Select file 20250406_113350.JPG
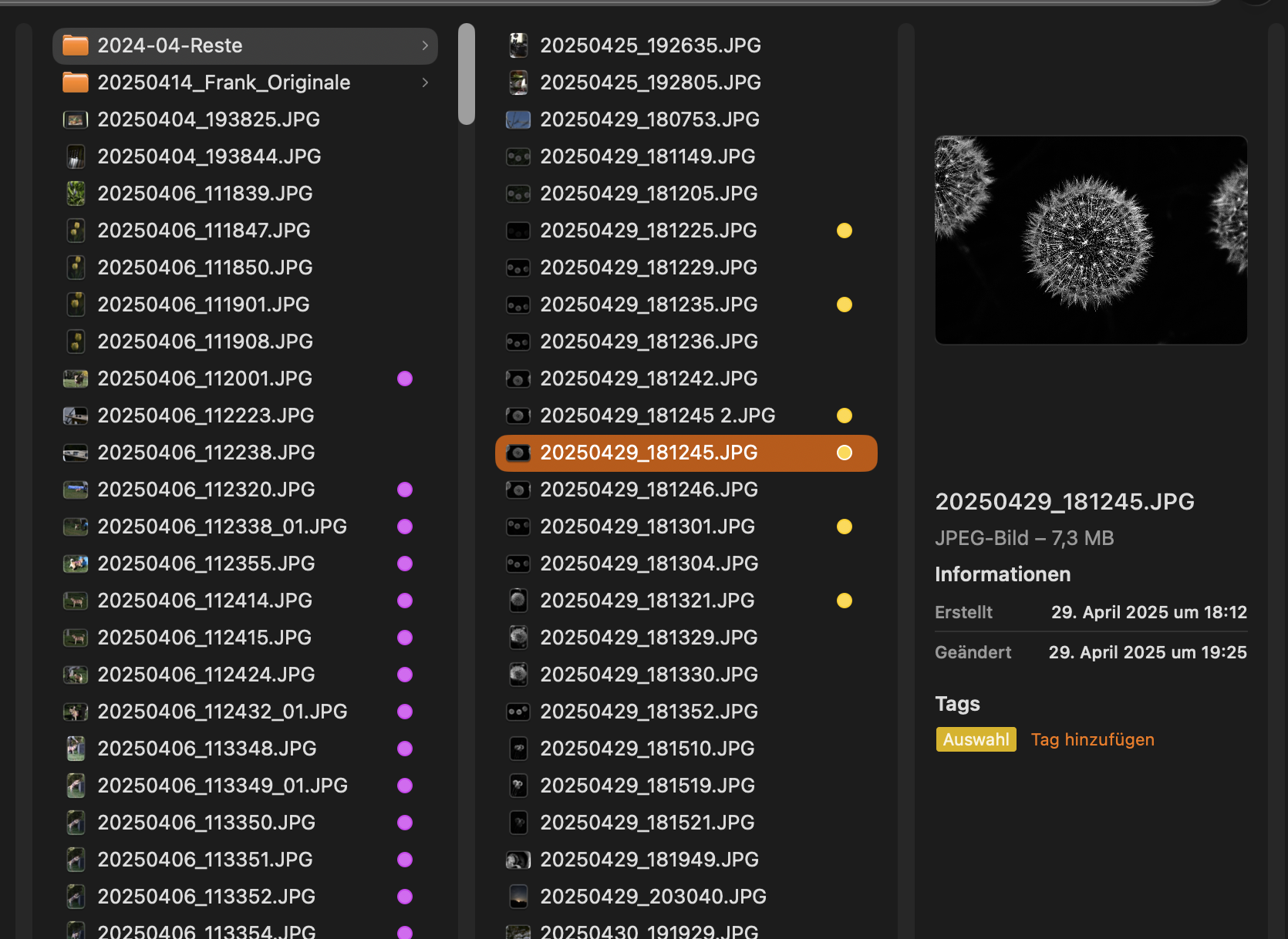Screen dimensions: 1288x939 coord(206,823)
